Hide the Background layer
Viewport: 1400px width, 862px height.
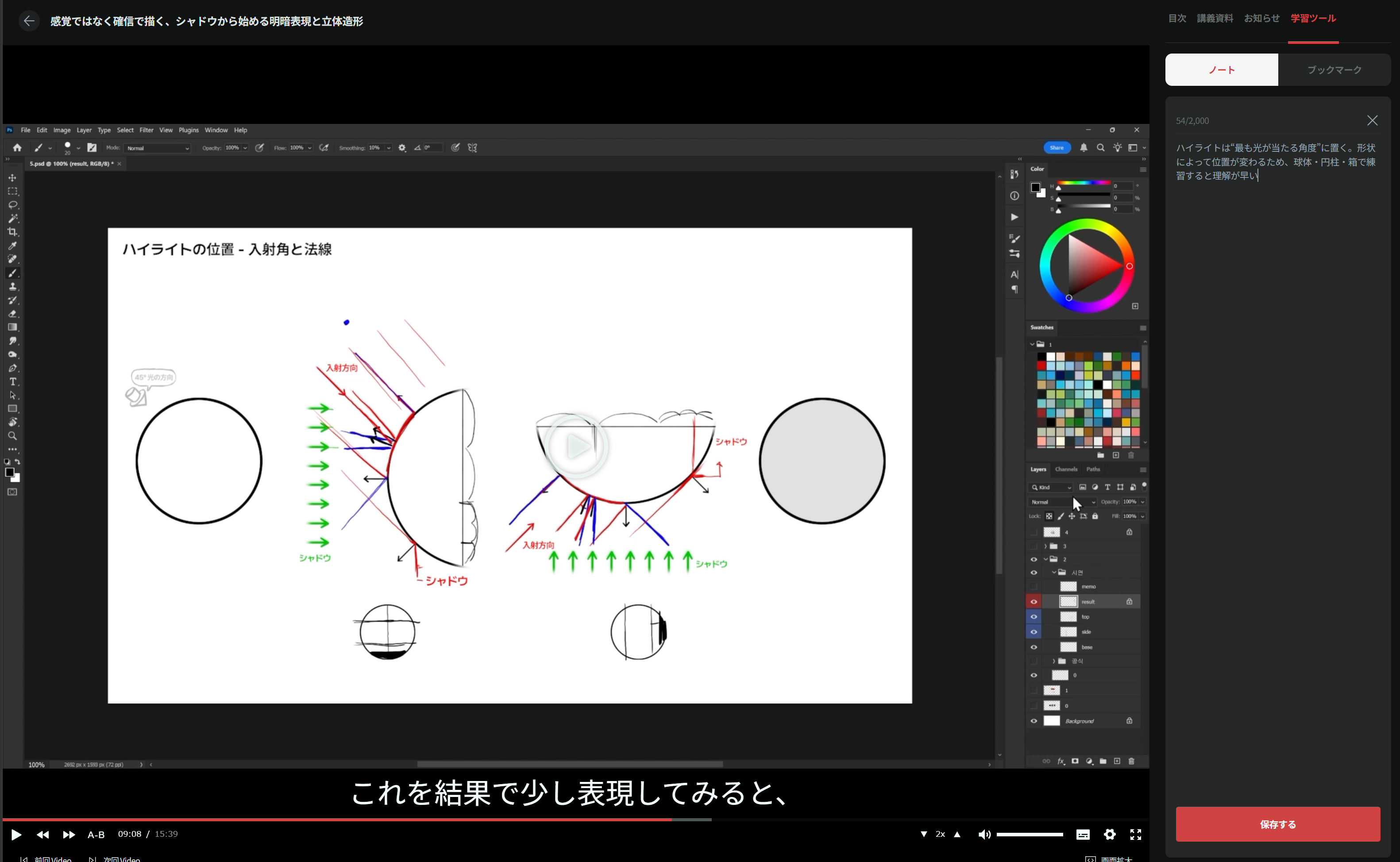coord(1034,721)
